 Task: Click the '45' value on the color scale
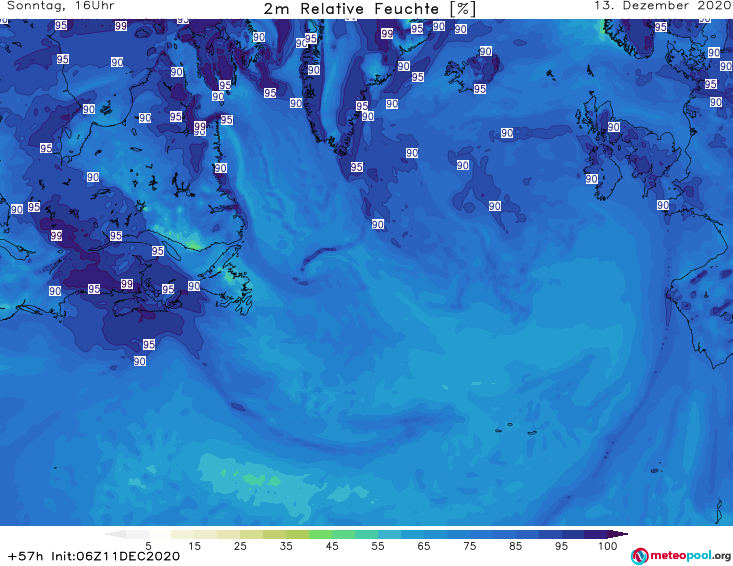pyautogui.click(x=332, y=546)
